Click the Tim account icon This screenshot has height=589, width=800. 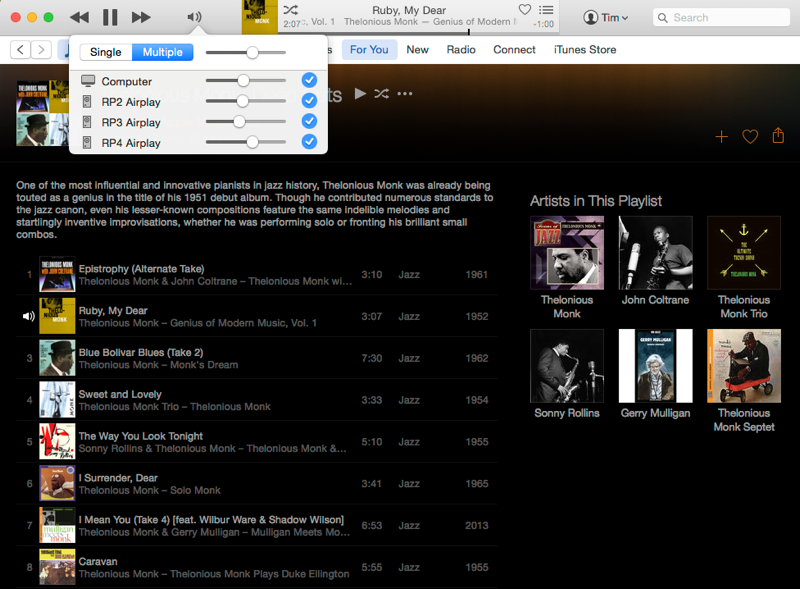590,17
